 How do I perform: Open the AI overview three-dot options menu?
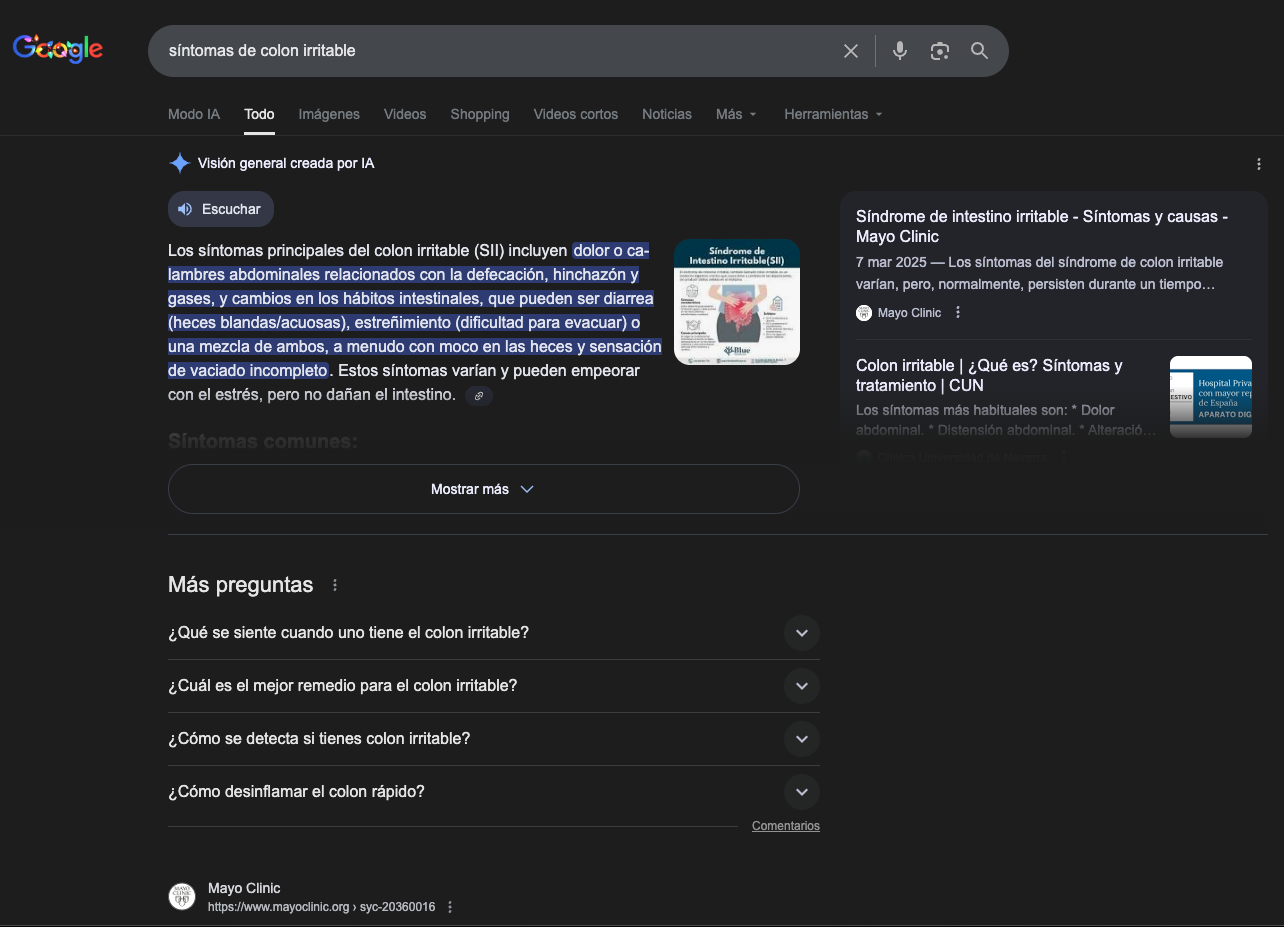pos(1259,164)
